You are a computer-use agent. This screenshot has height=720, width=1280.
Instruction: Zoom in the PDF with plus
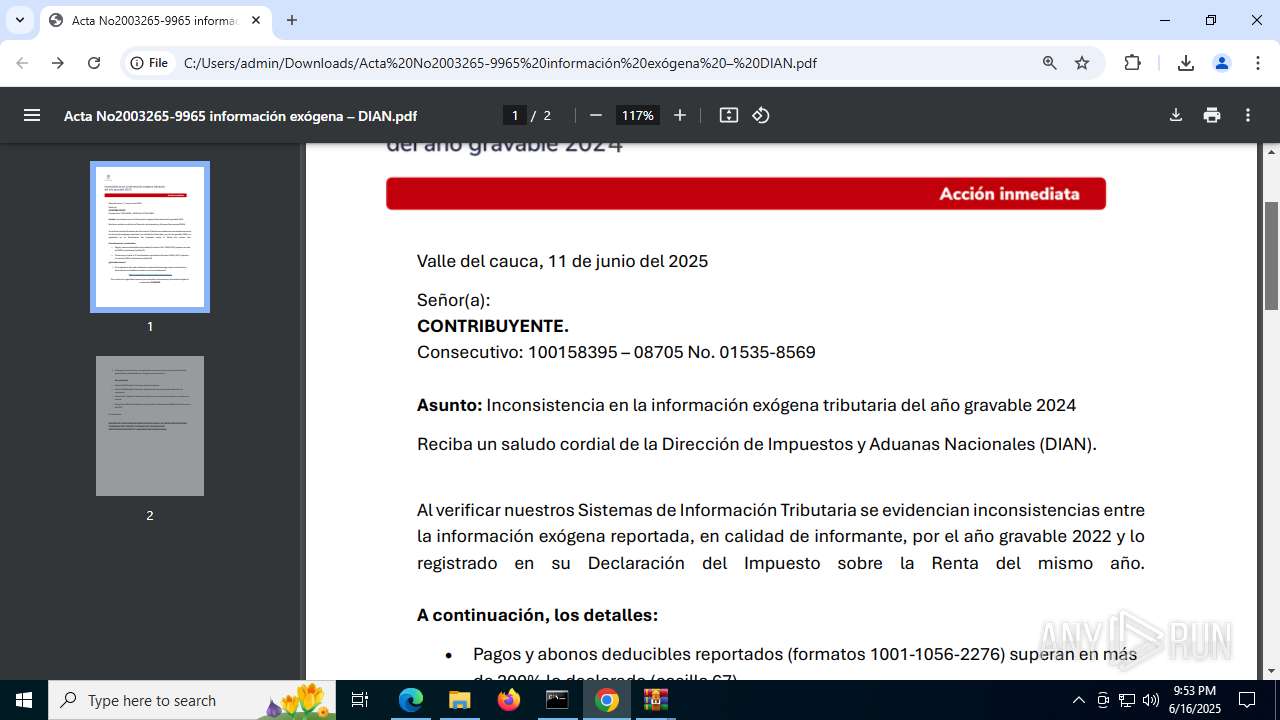(x=680, y=115)
